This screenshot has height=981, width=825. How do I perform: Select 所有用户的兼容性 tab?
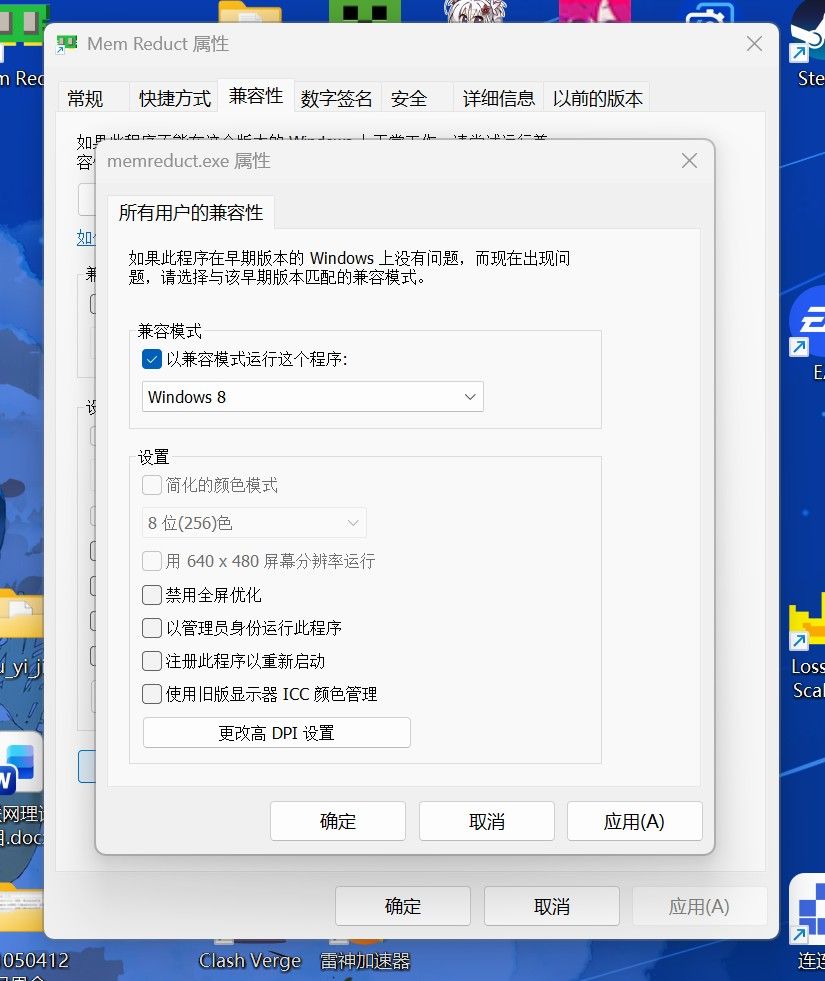tap(191, 213)
